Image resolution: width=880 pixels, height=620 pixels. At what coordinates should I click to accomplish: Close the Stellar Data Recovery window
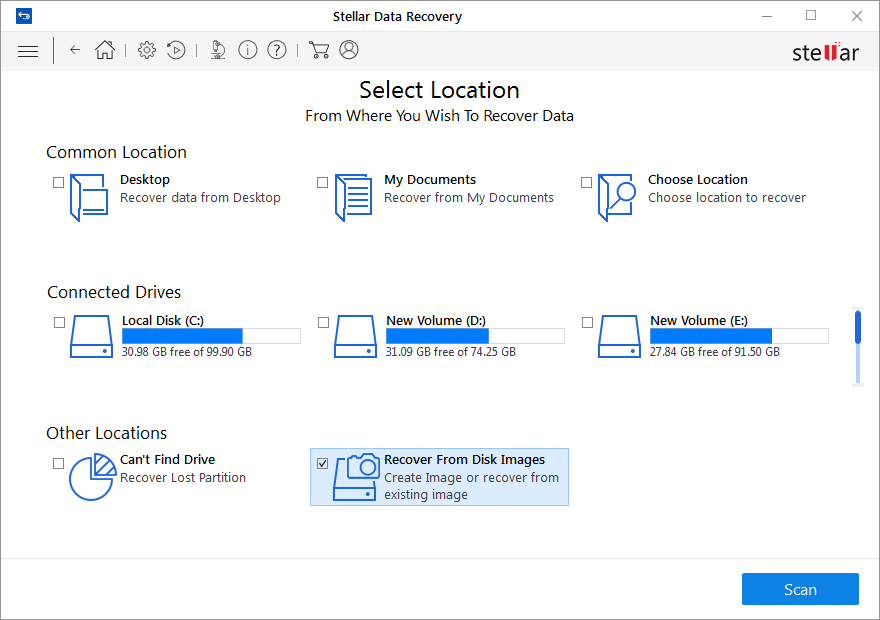click(856, 16)
